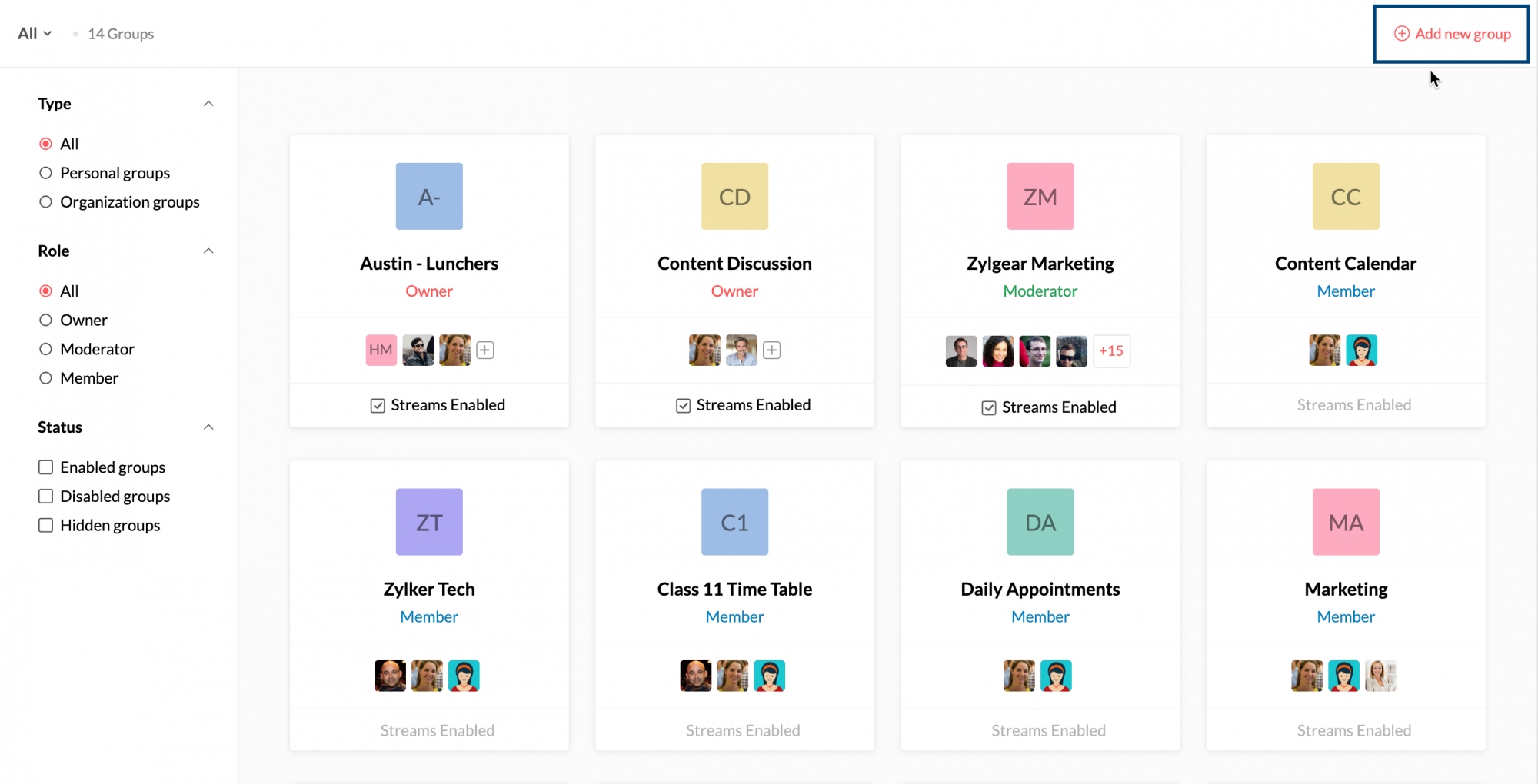
Task: Add member to Austin - Lunchers group
Action: 484,350
